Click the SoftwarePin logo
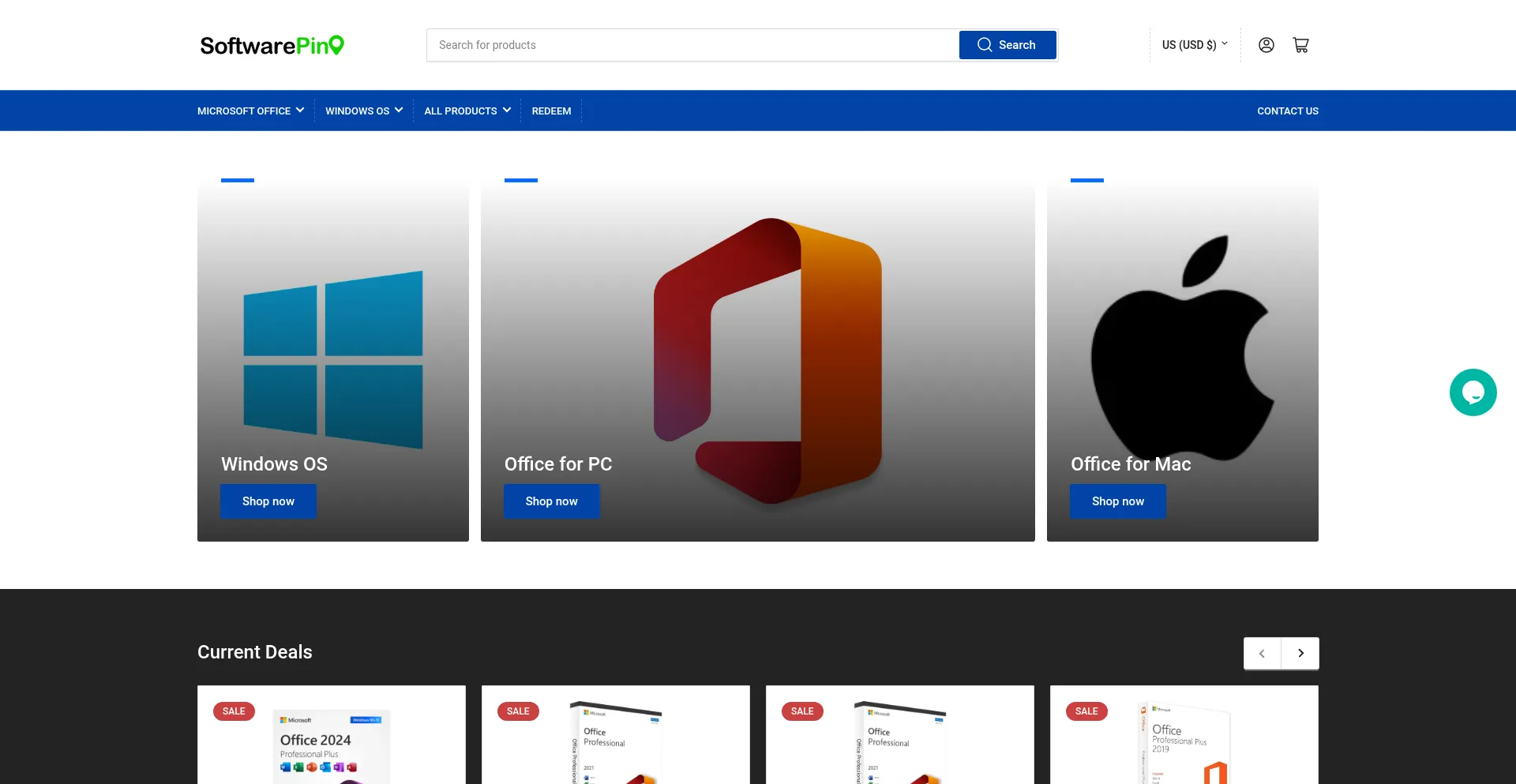Image resolution: width=1516 pixels, height=784 pixels. coord(272,45)
